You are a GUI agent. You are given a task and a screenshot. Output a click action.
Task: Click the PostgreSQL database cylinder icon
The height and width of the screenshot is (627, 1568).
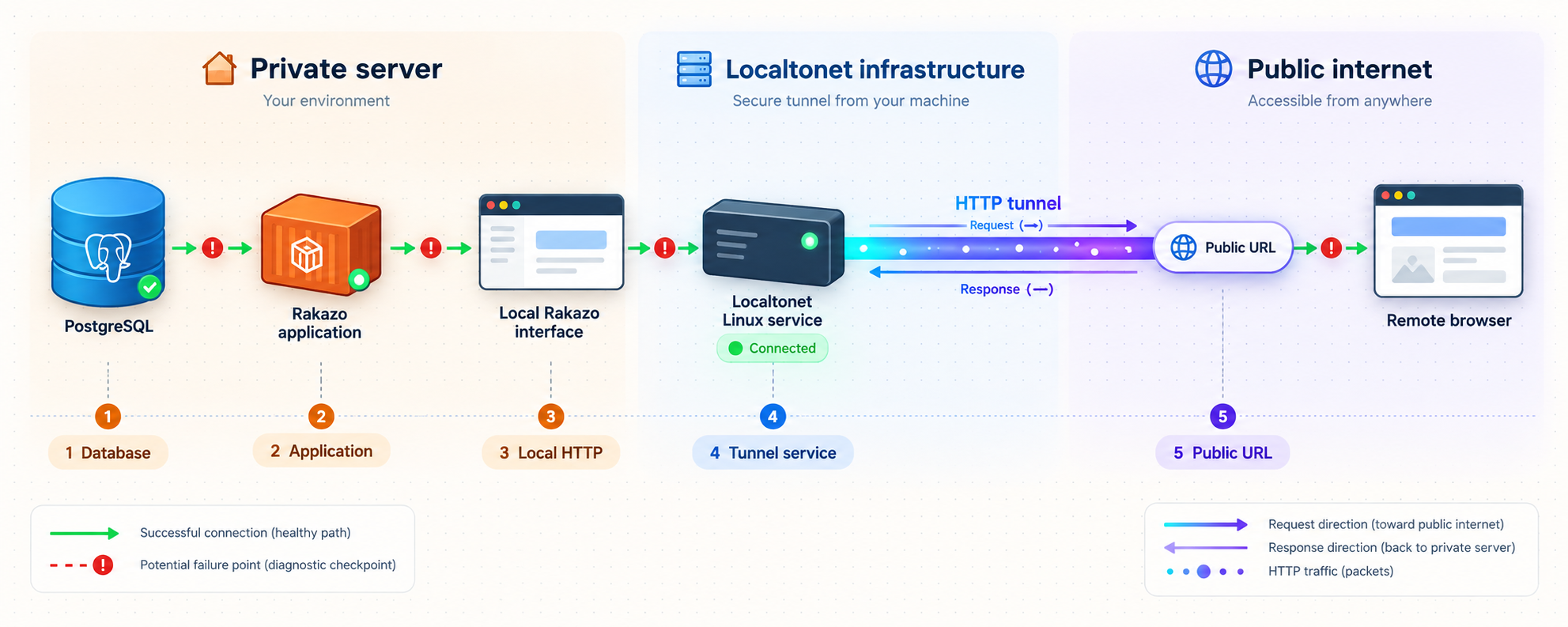point(108,242)
